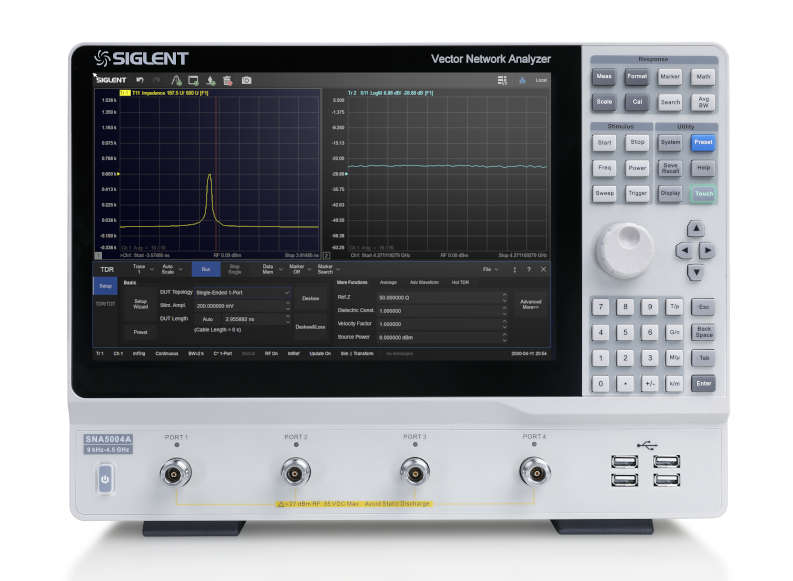Push the front-panel right arrow key
This screenshot has height=581, width=793.
click(x=707, y=250)
